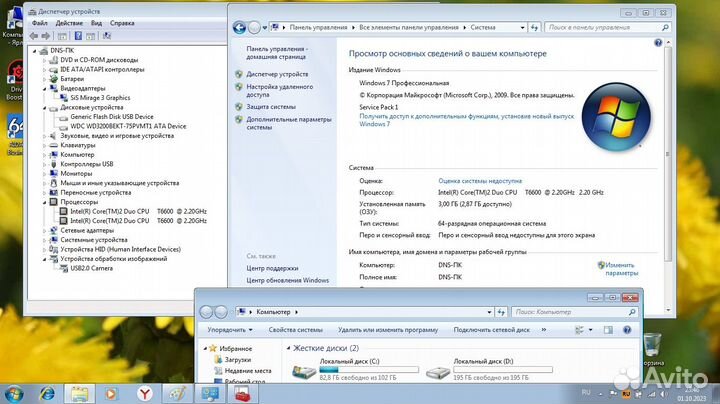Open Windows Media Player from taskbar
The height and width of the screenshot is (404, 720).
point(111,394)
